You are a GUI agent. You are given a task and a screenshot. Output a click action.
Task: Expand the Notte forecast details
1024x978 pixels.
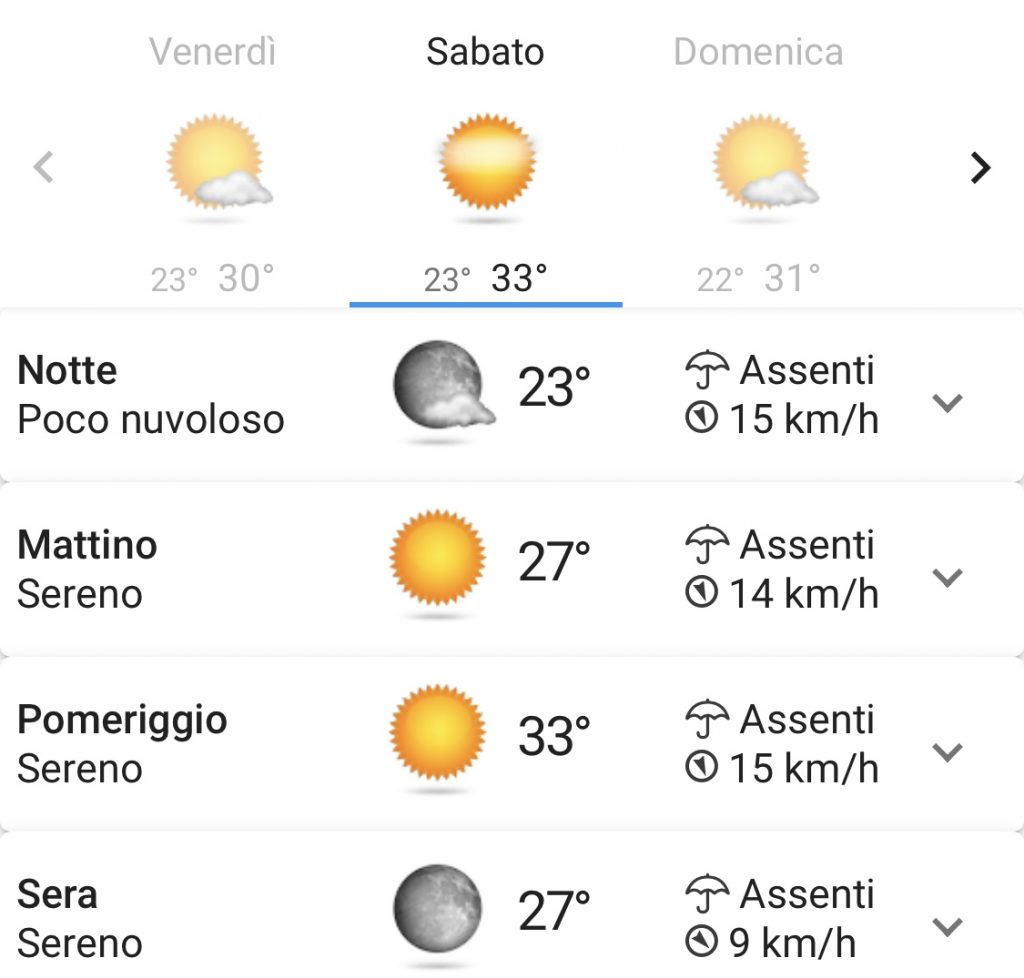coord(947,403)
